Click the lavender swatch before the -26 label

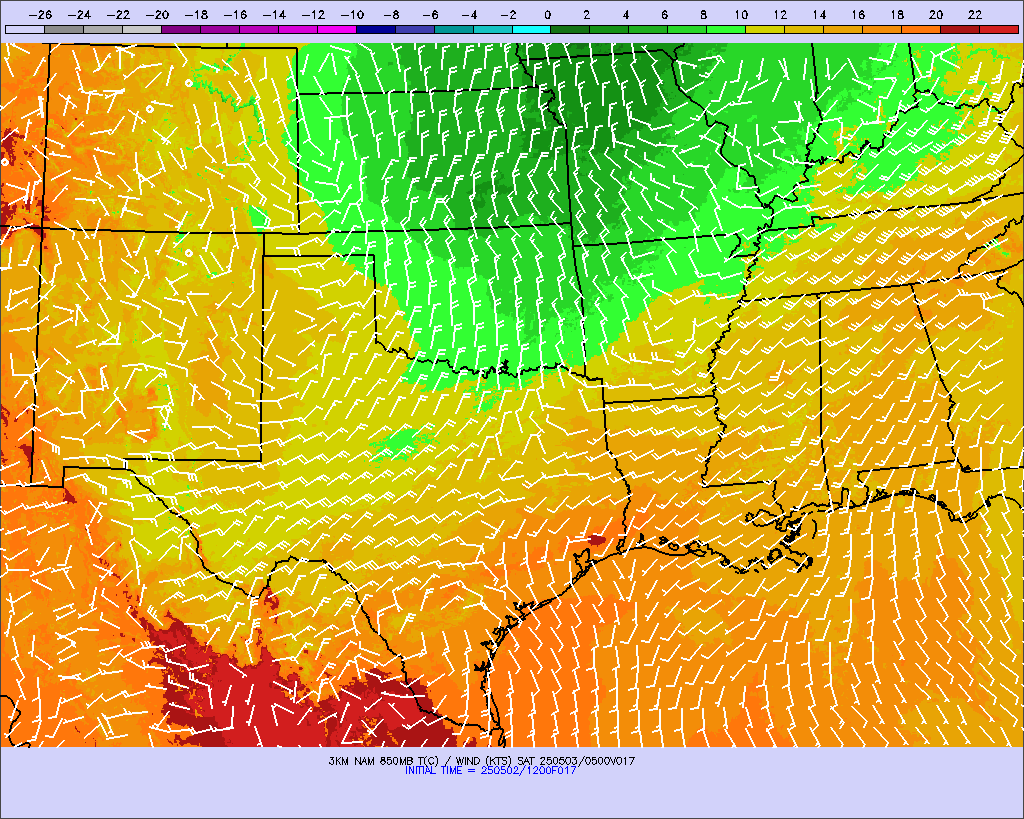[25, 29]
